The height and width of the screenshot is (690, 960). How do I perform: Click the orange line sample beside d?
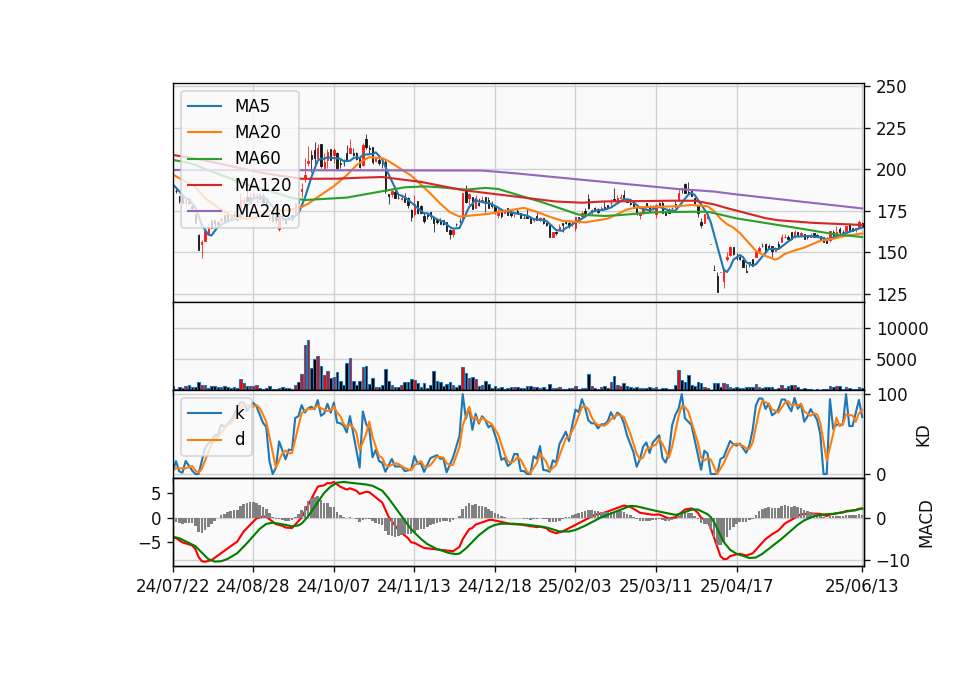204,439
